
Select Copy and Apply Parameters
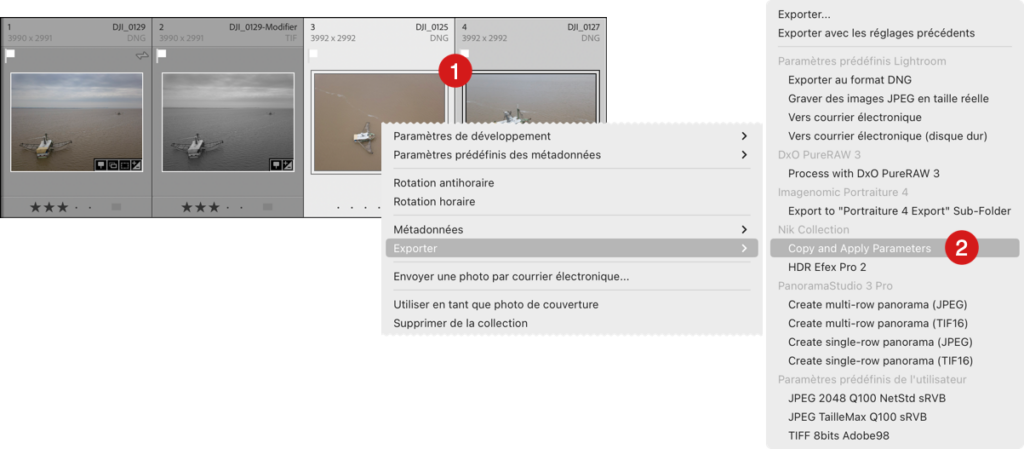click(895, 249)
